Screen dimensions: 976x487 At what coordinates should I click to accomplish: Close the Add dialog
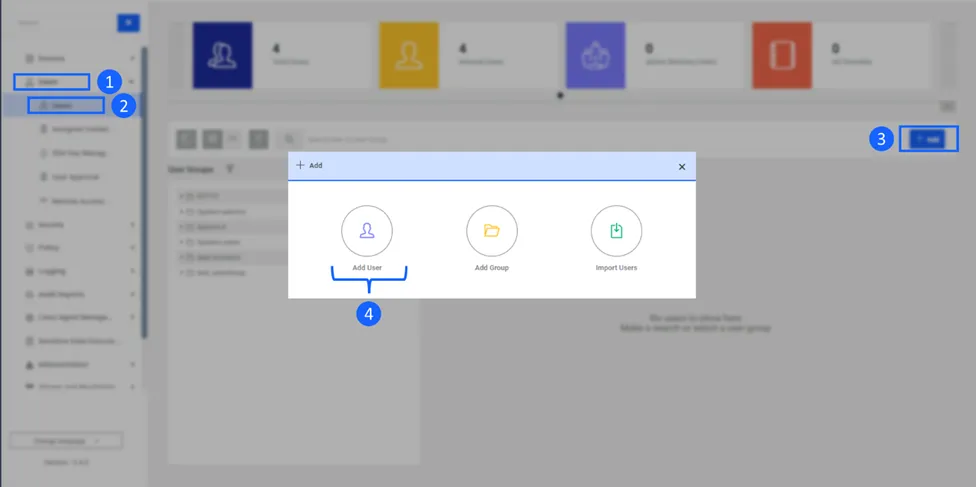click(682, 167)
